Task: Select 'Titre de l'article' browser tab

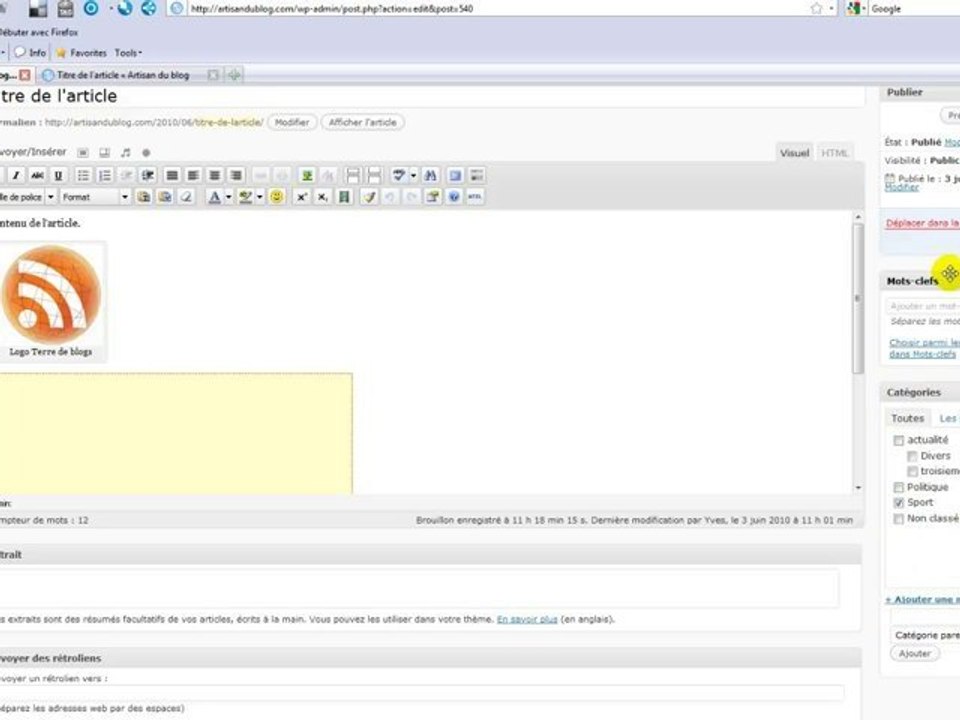Action: (123, 75)
